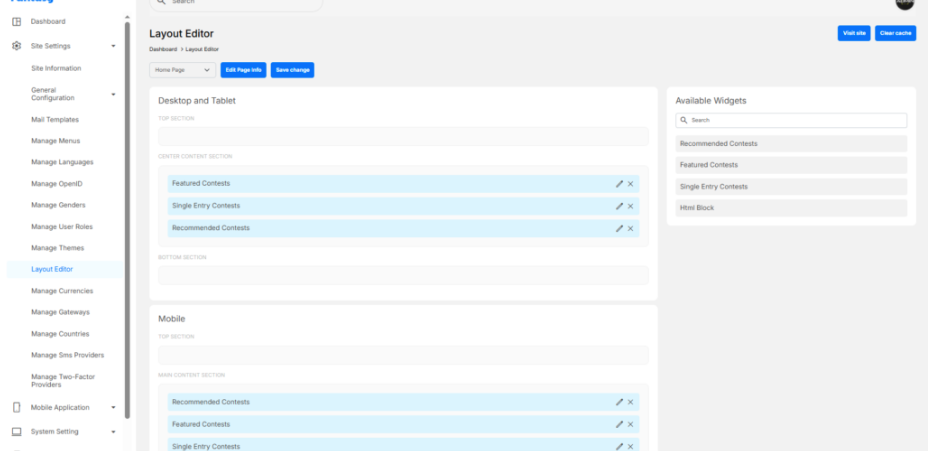The height and width of the screenshot is (451, 928).
Task: Expand the System Setting menu
Action: [x=113, y=432]
